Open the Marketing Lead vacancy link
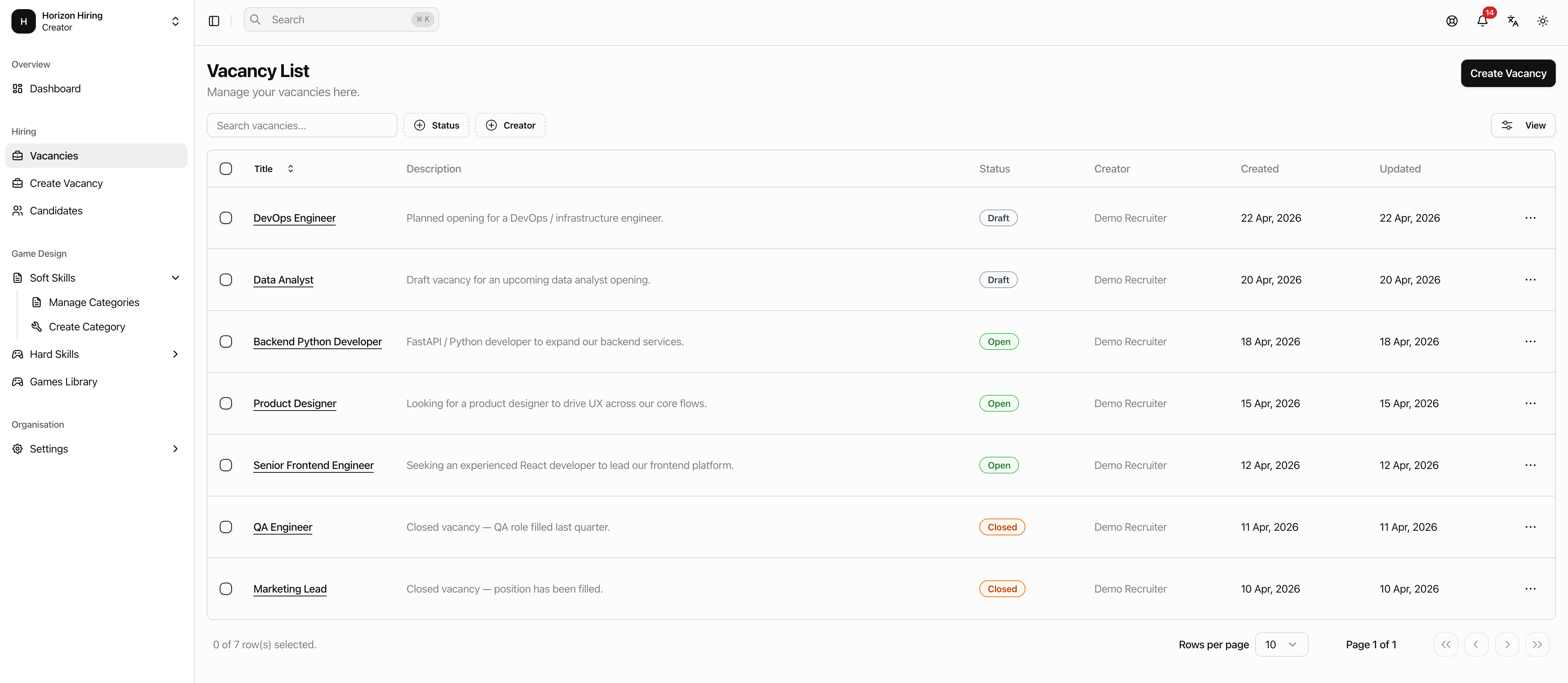This screenshot has width=1568, height=683. coord(290,589)
